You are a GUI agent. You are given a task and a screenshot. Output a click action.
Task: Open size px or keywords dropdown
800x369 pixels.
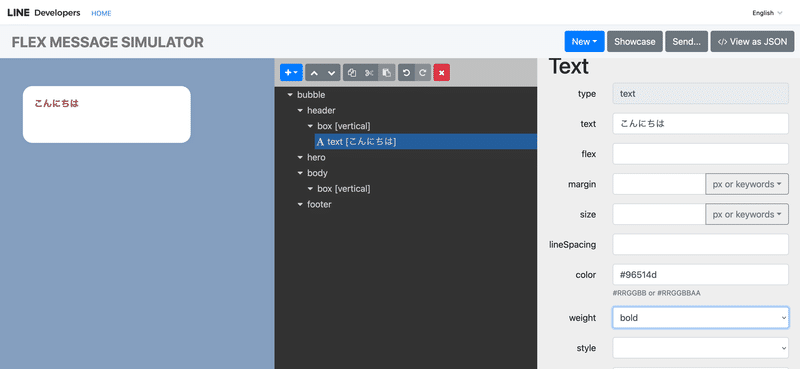pos(747,214)
